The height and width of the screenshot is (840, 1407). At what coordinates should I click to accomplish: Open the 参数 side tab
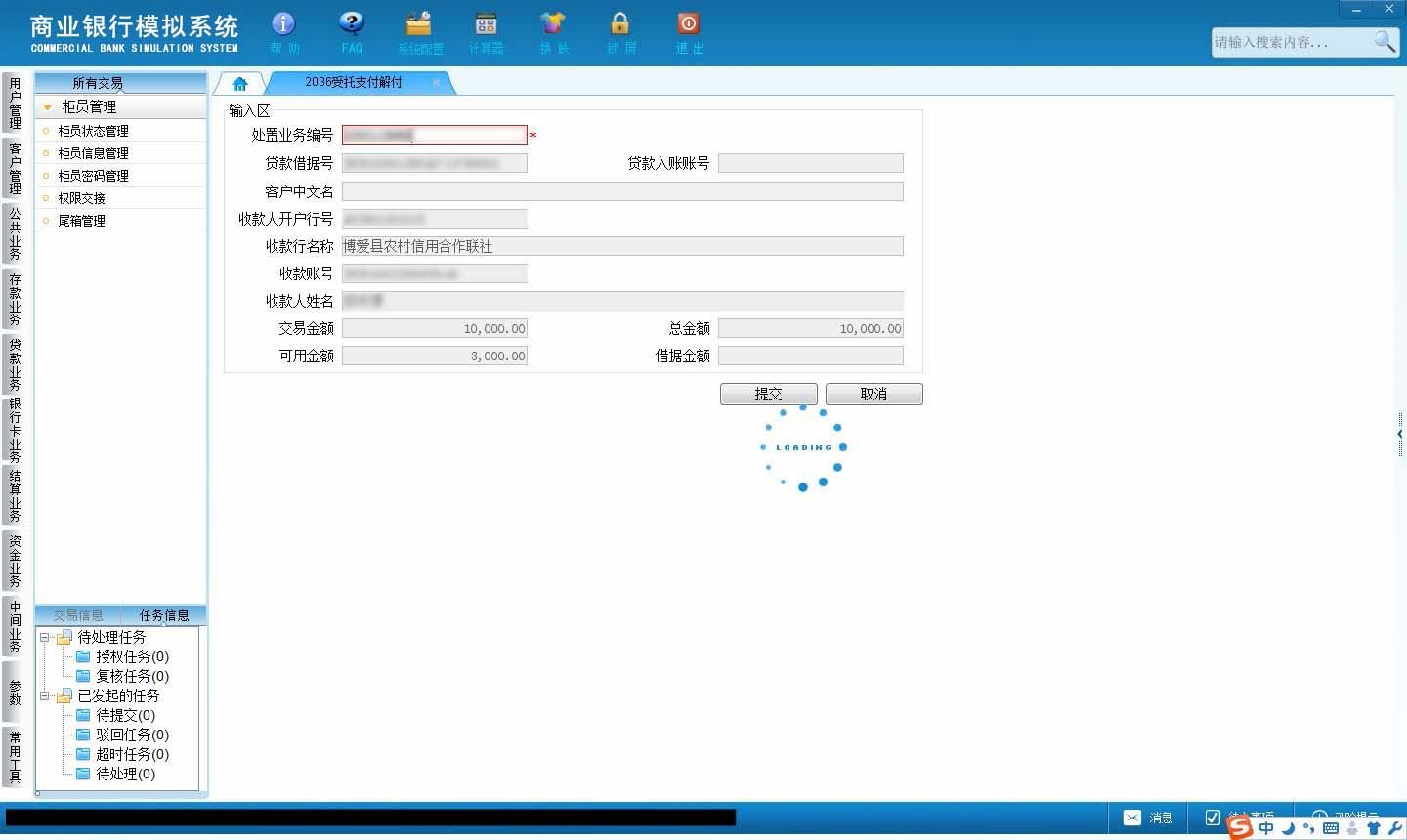[14, 692]
